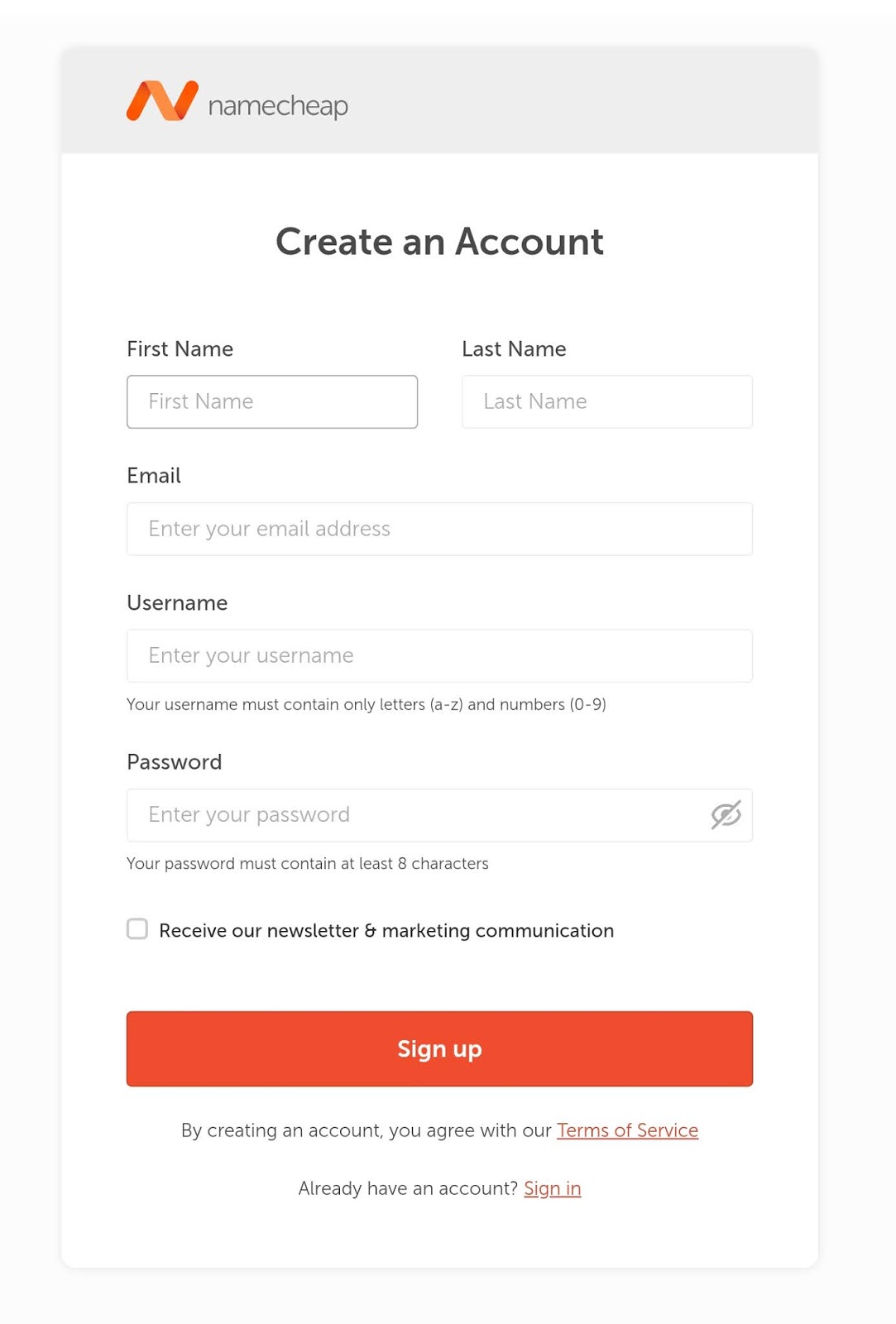Check the newsletter subscription checkbox
The height and width of the screenshot is (1324, 896).
click(x=137, y=928)
